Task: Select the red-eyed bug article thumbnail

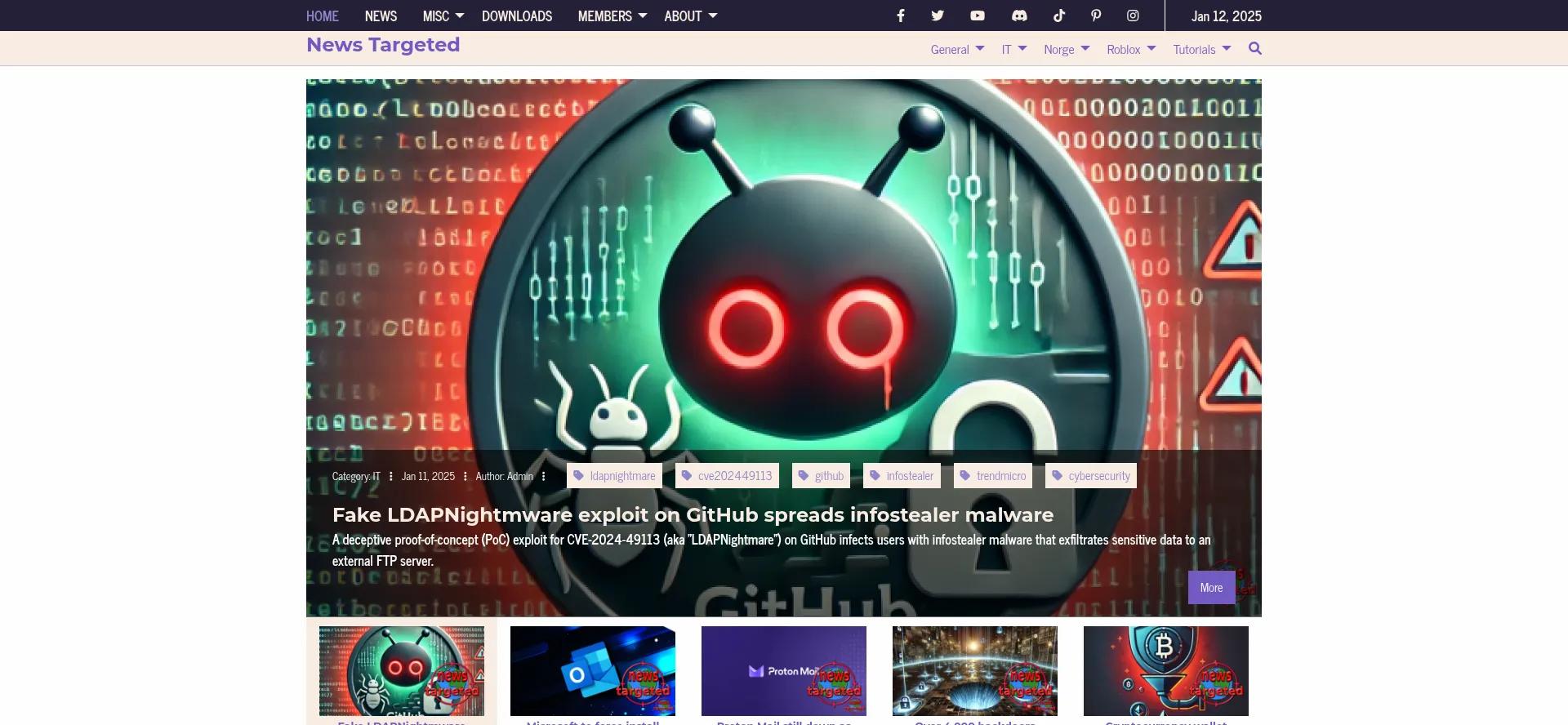Action: 402,671
